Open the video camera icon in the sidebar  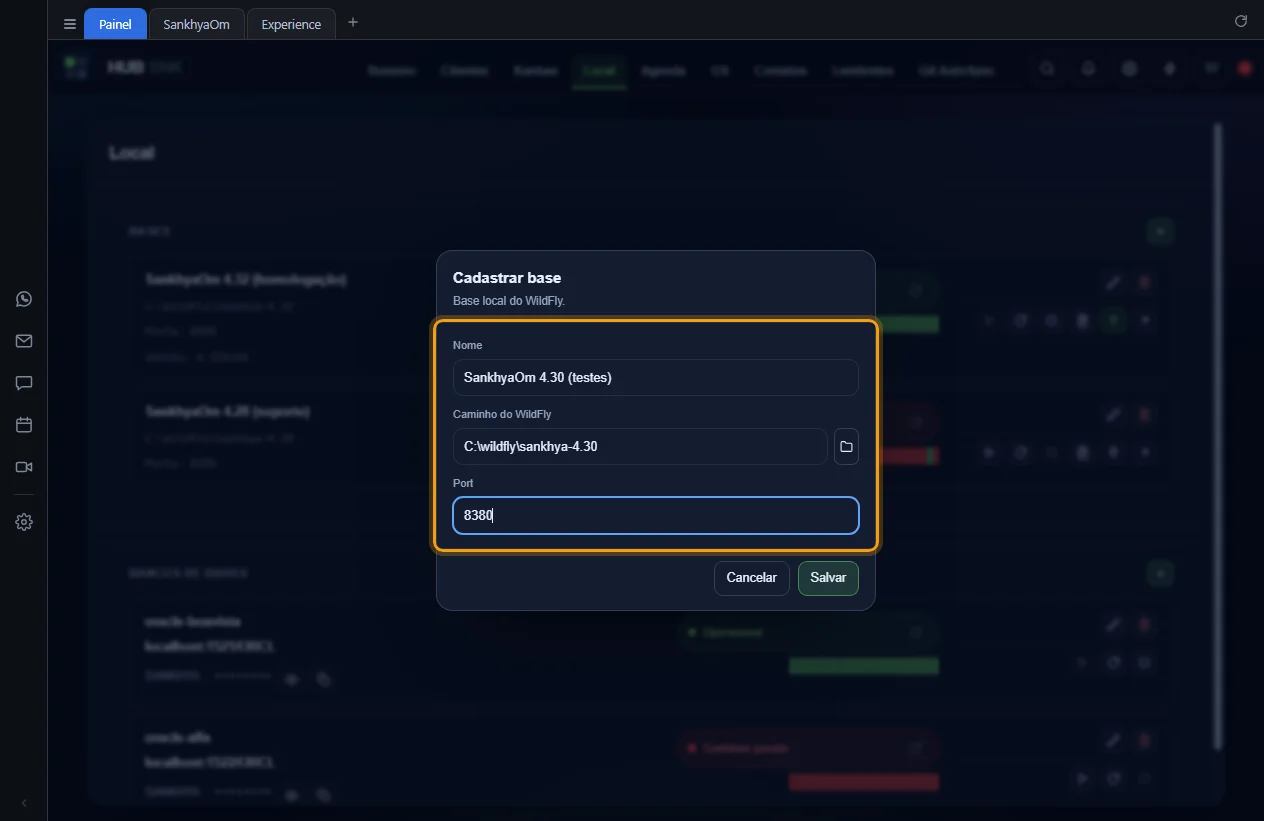24,467
